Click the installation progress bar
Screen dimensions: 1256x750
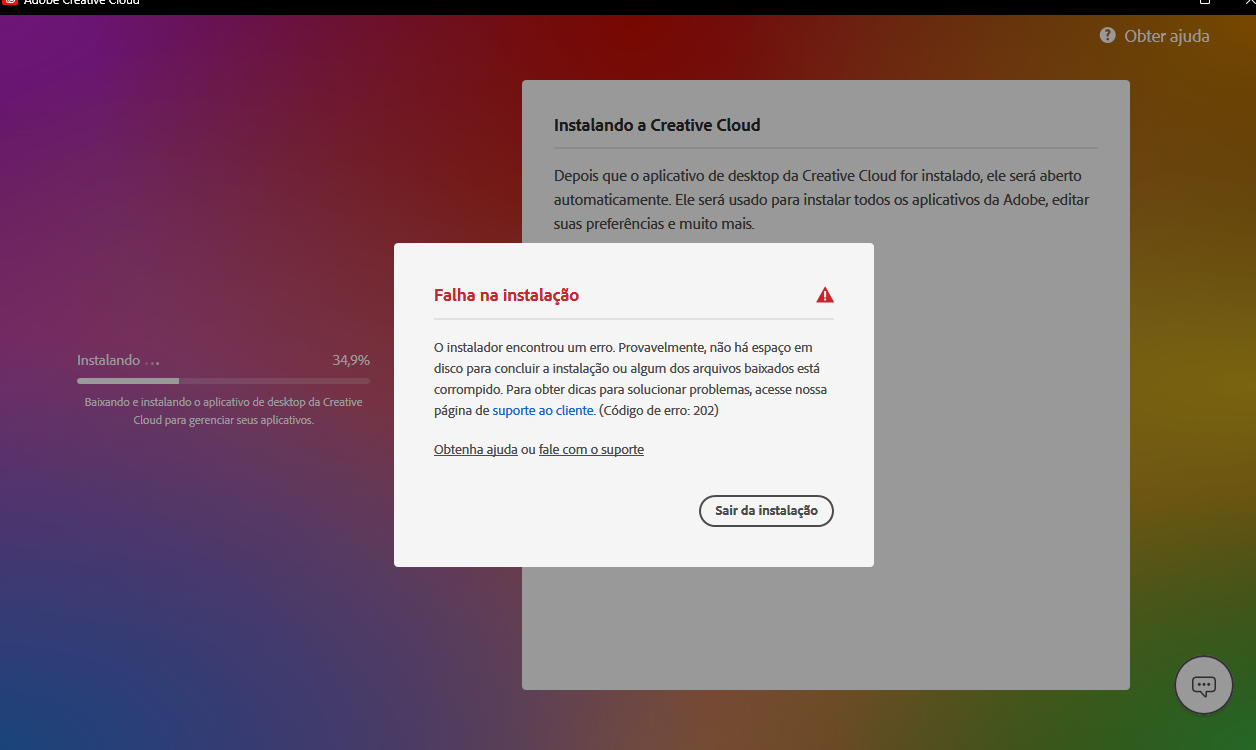[223, 381]
